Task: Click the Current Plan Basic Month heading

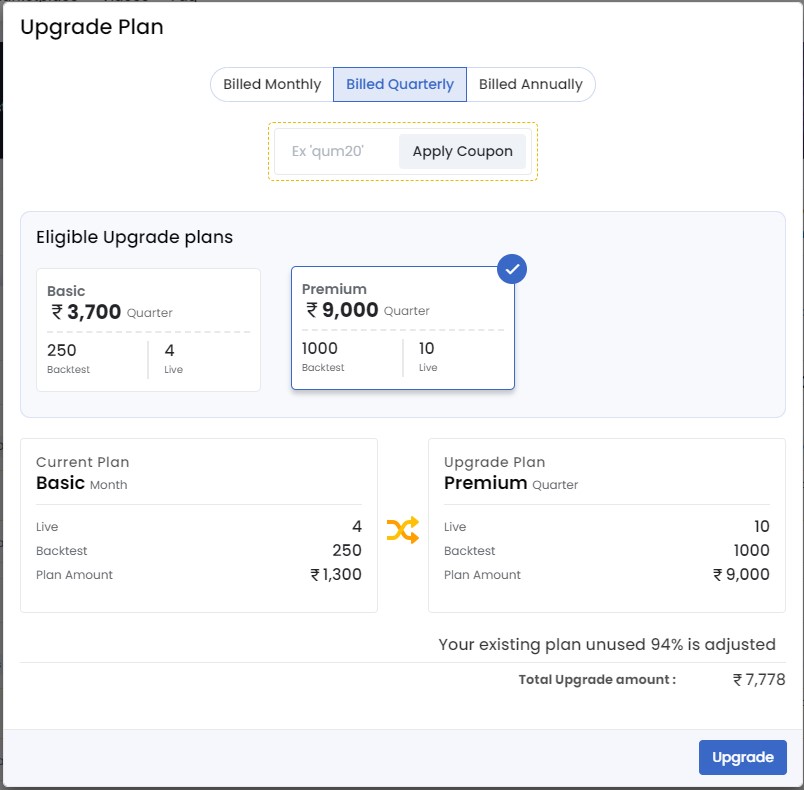Action: (x=82, y=474)
